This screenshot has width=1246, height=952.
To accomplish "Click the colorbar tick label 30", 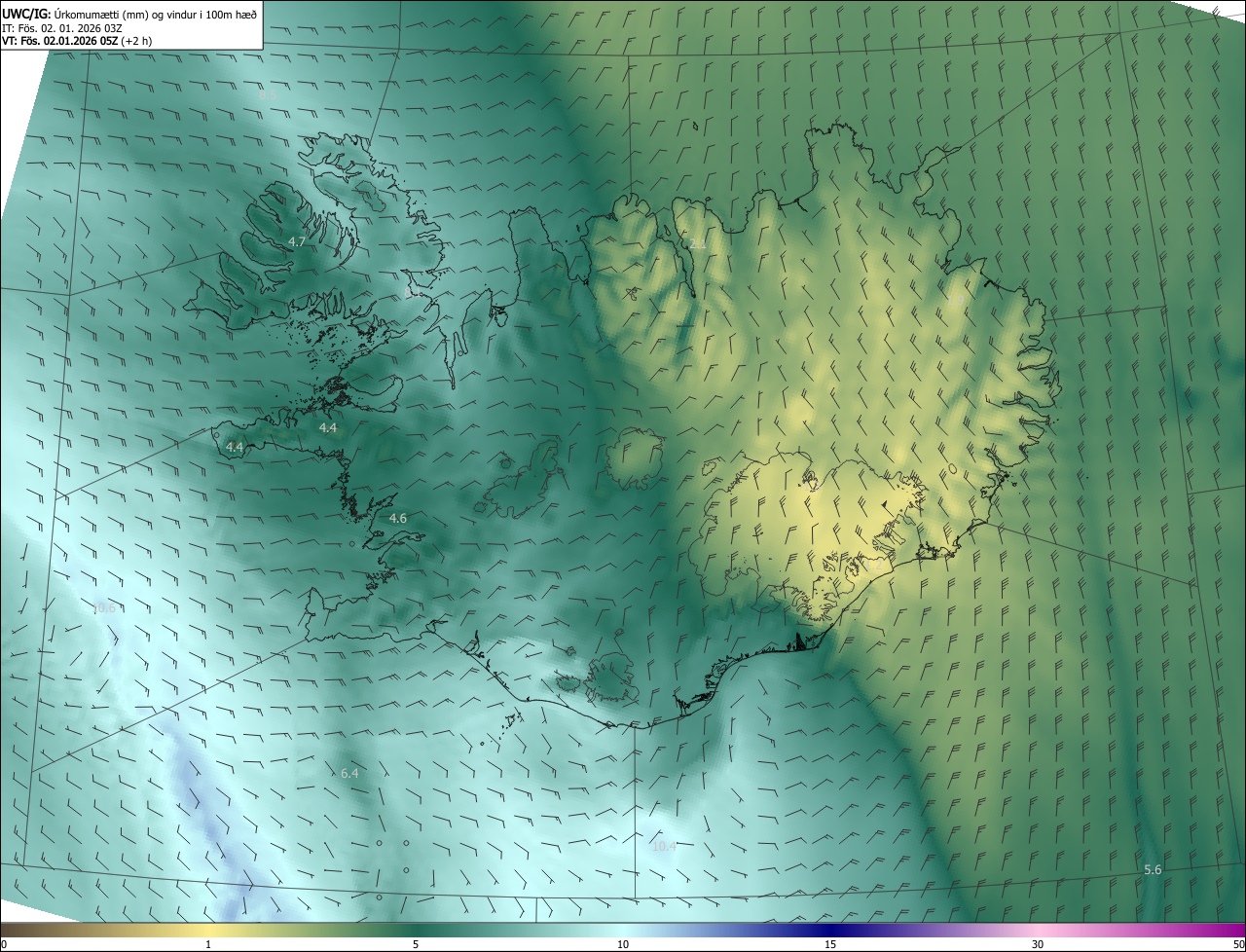I will tap(1038, 944).
